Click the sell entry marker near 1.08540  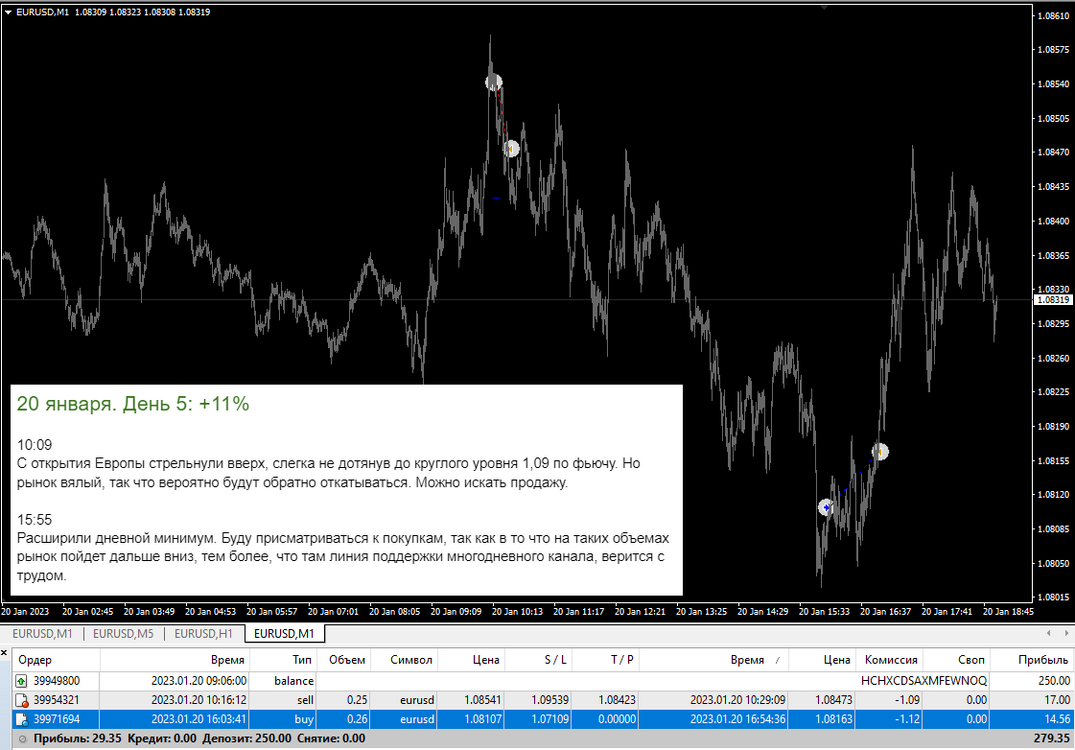pyautogui.click(x=494, y=82)
